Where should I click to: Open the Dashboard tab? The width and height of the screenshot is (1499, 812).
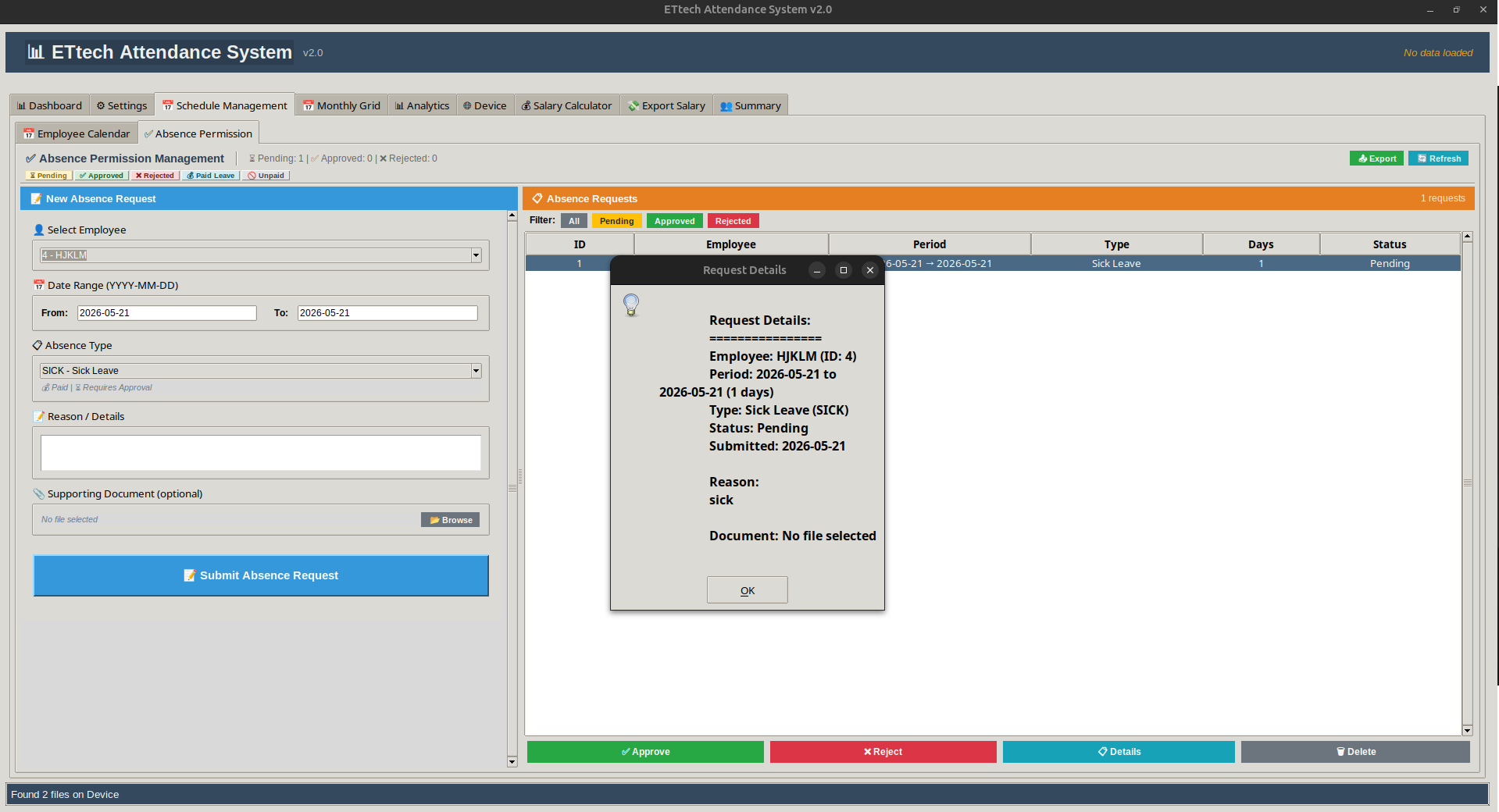tap(49, 105)
